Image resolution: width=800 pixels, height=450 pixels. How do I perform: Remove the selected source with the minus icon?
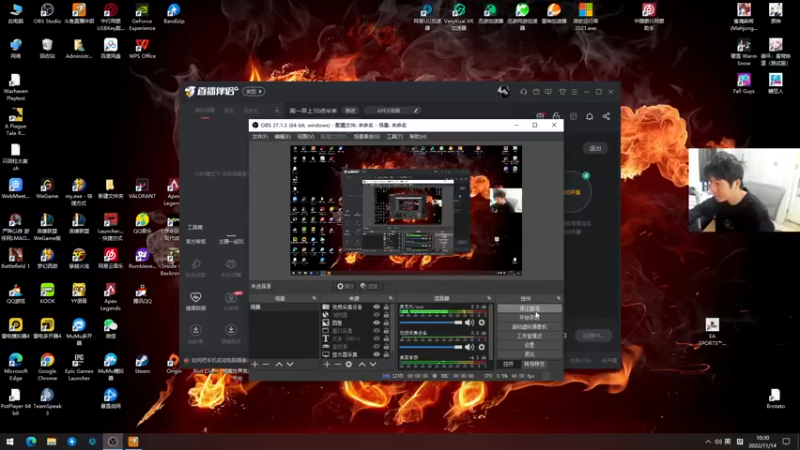[x=338, y=364]
